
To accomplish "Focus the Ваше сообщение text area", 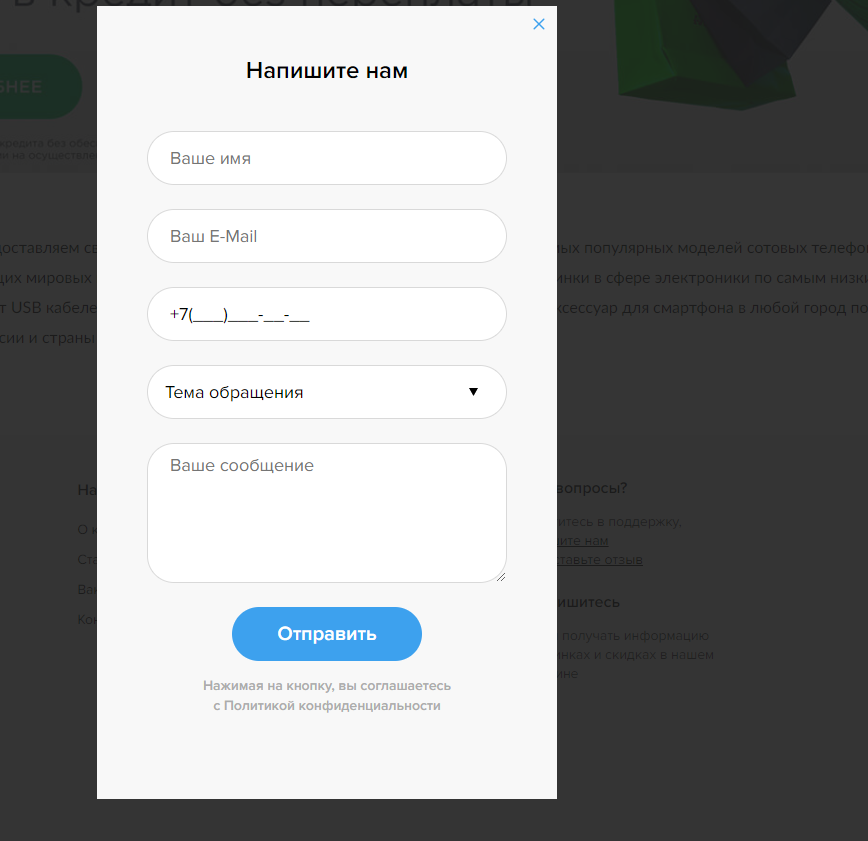I will coord(327,513).
